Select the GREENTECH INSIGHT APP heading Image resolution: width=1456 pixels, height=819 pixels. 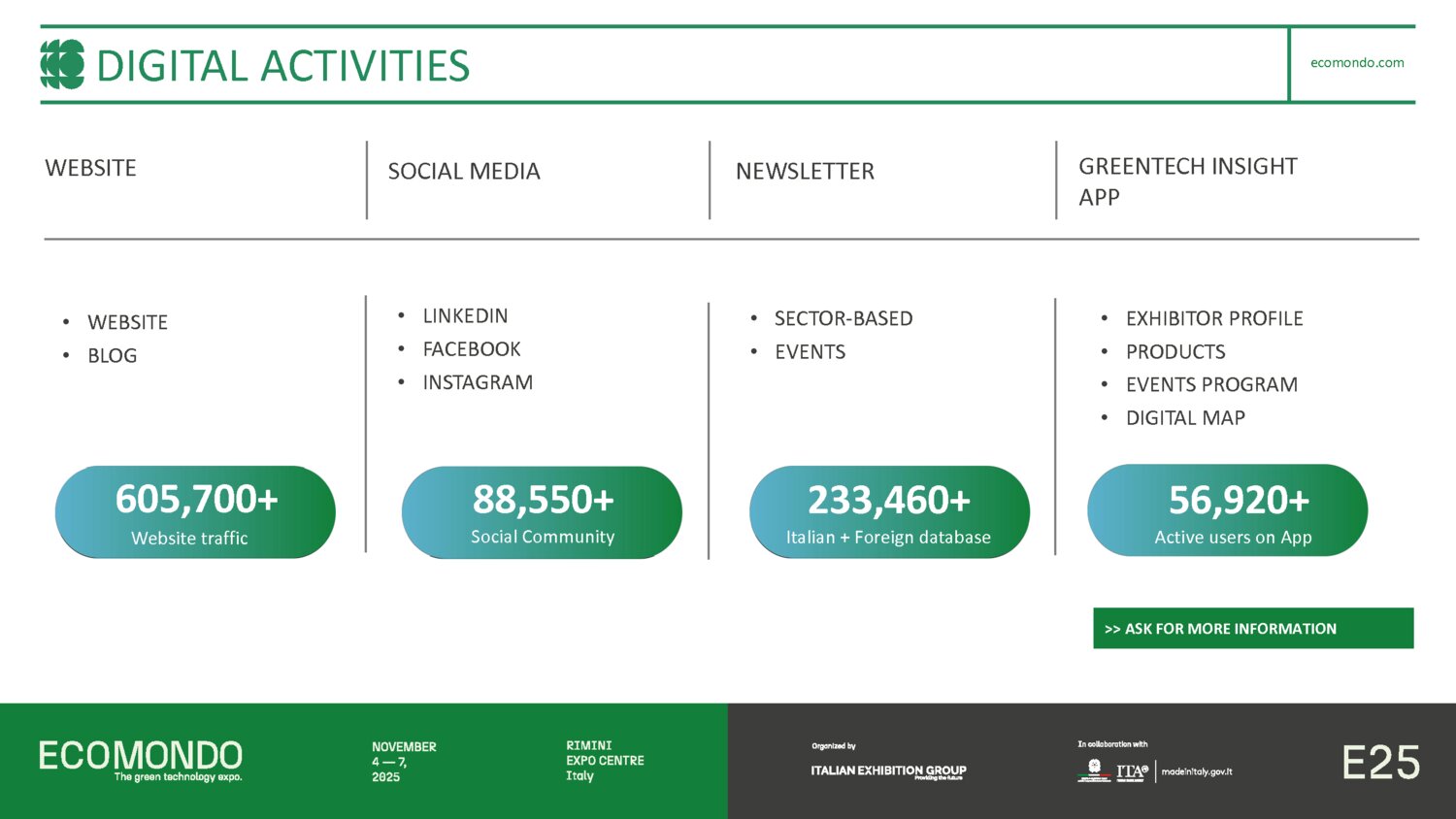(1188, 181)
